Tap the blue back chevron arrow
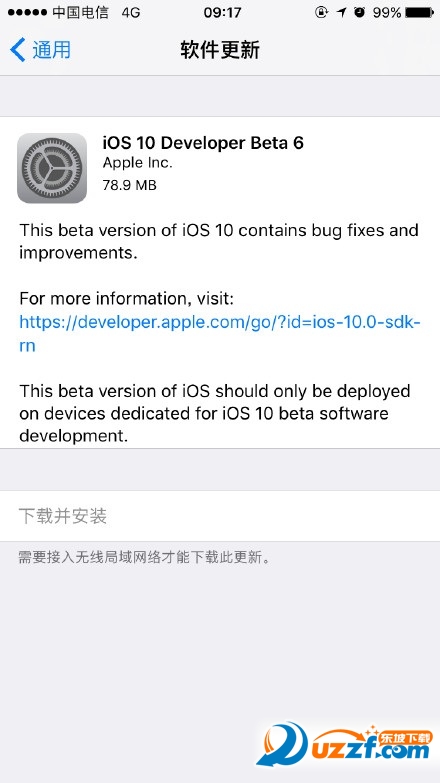Screen dimensions: 440x783 17,50
